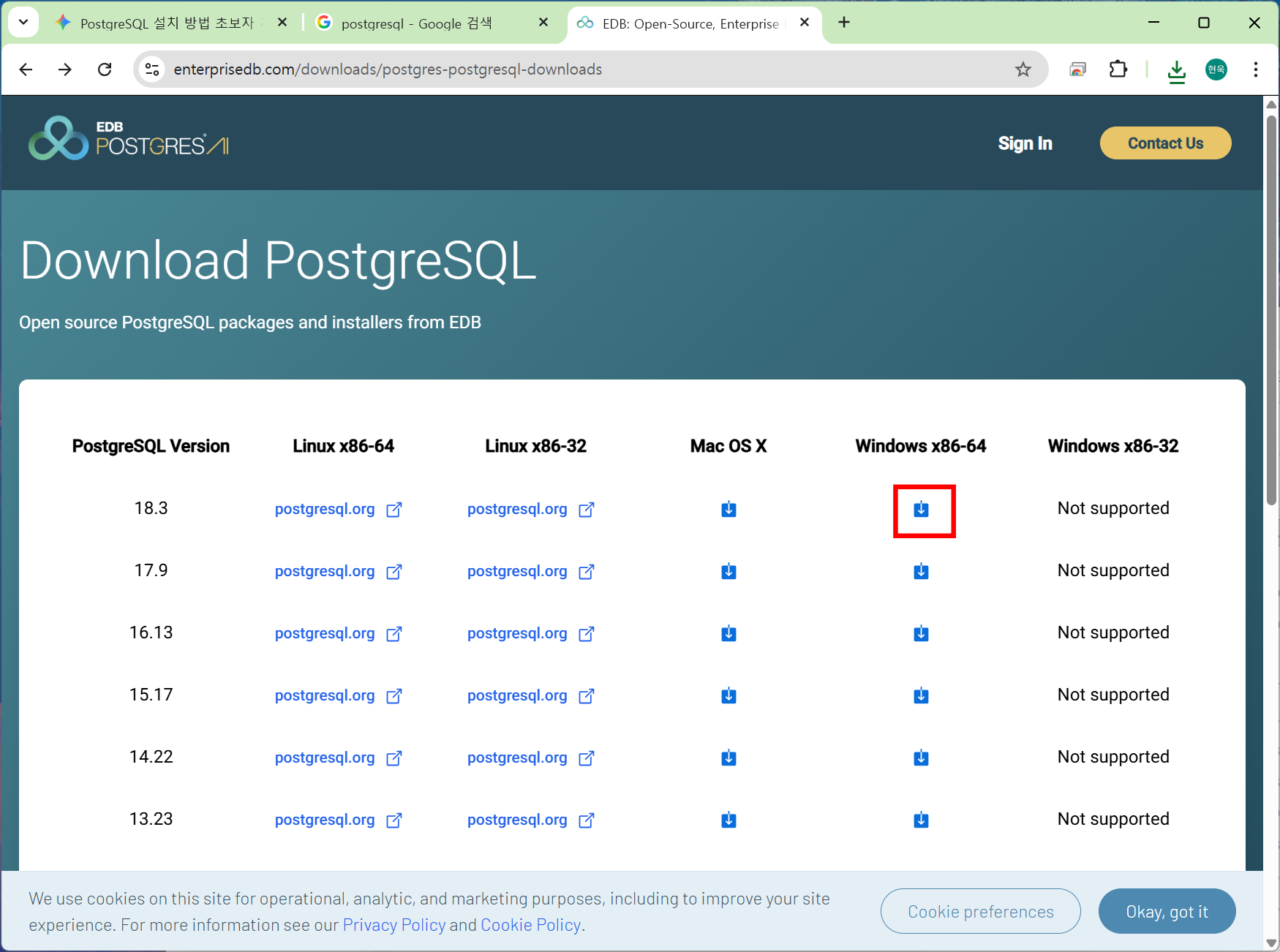This screenshot has width=1280, height=952.
Task: Open the Cookie Policy link
Action: pos(530,925)
